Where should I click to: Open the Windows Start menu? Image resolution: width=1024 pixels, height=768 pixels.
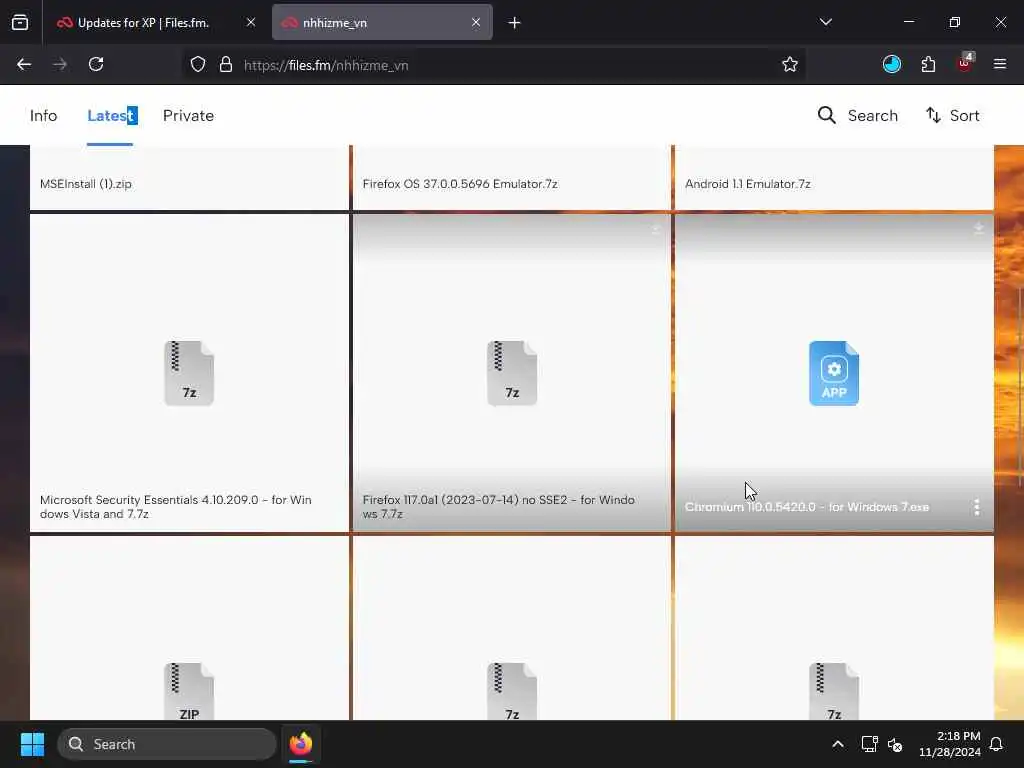pyautogui.click(x=32, y=744)
